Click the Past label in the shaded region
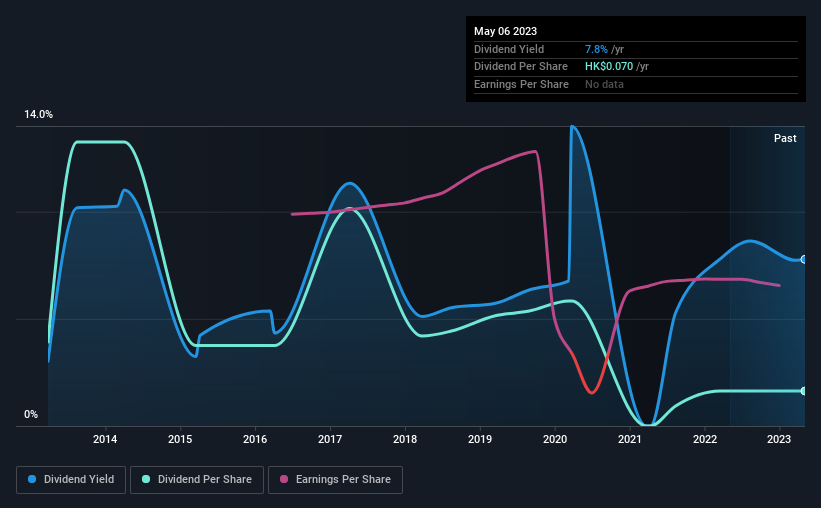 [x=785, y=138]
